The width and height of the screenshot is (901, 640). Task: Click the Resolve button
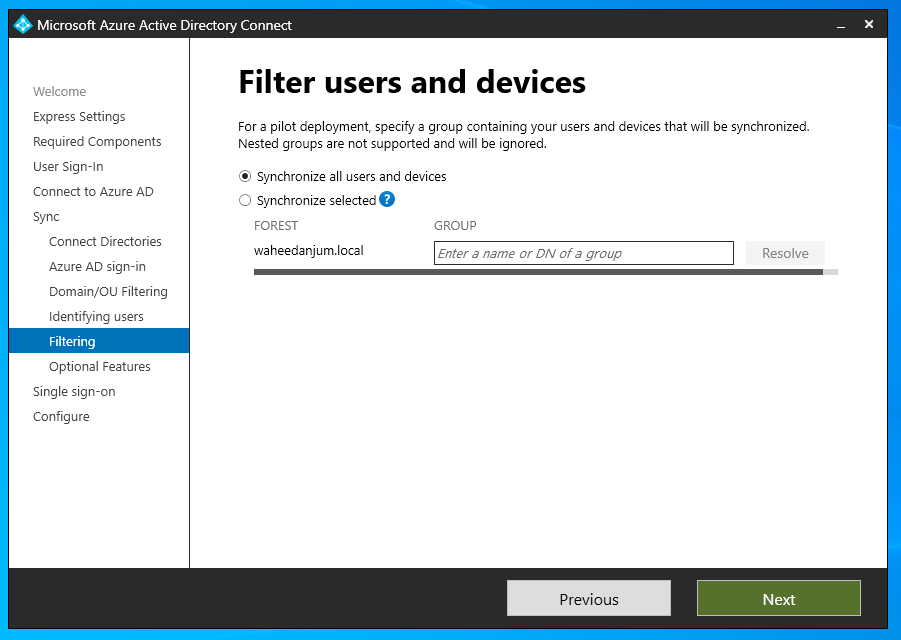[x=785, y=253]
